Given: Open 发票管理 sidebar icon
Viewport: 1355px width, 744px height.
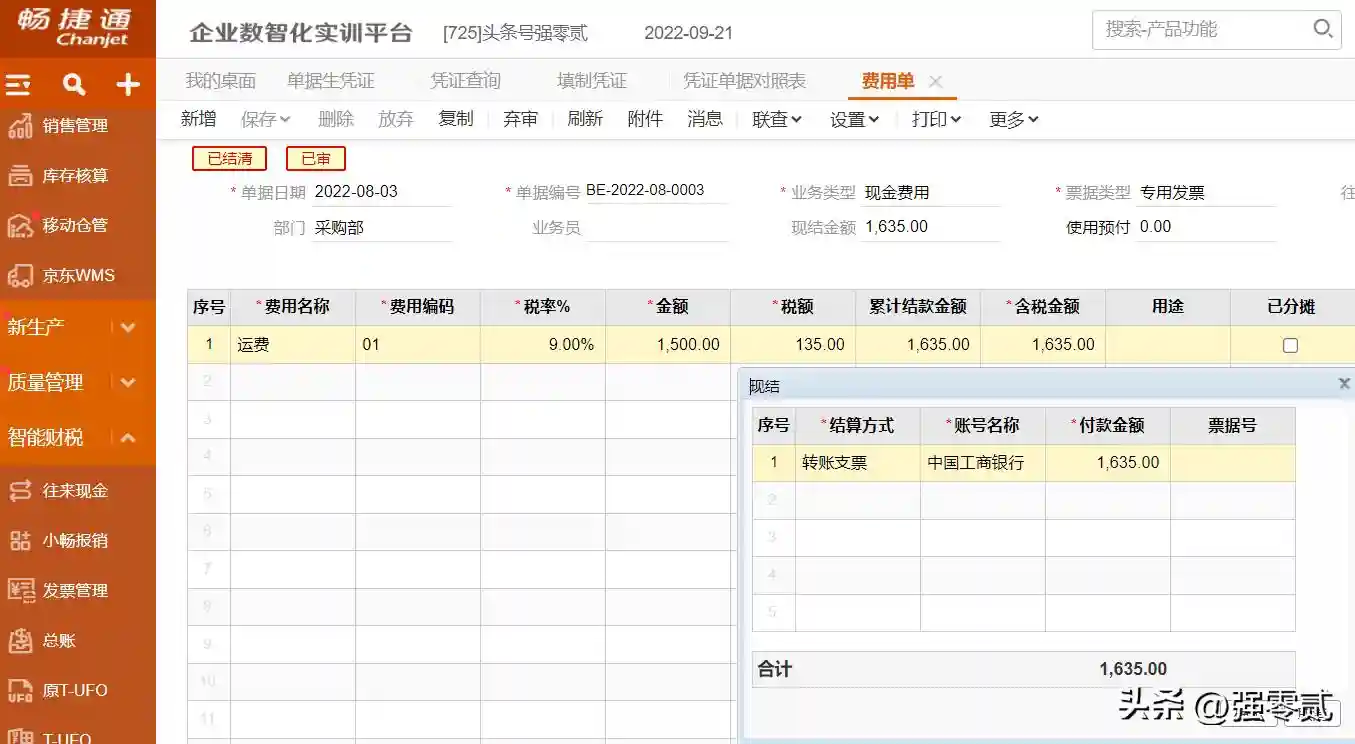Looking at the screenshot, I should pyautogui.click(x=20, y=590).
